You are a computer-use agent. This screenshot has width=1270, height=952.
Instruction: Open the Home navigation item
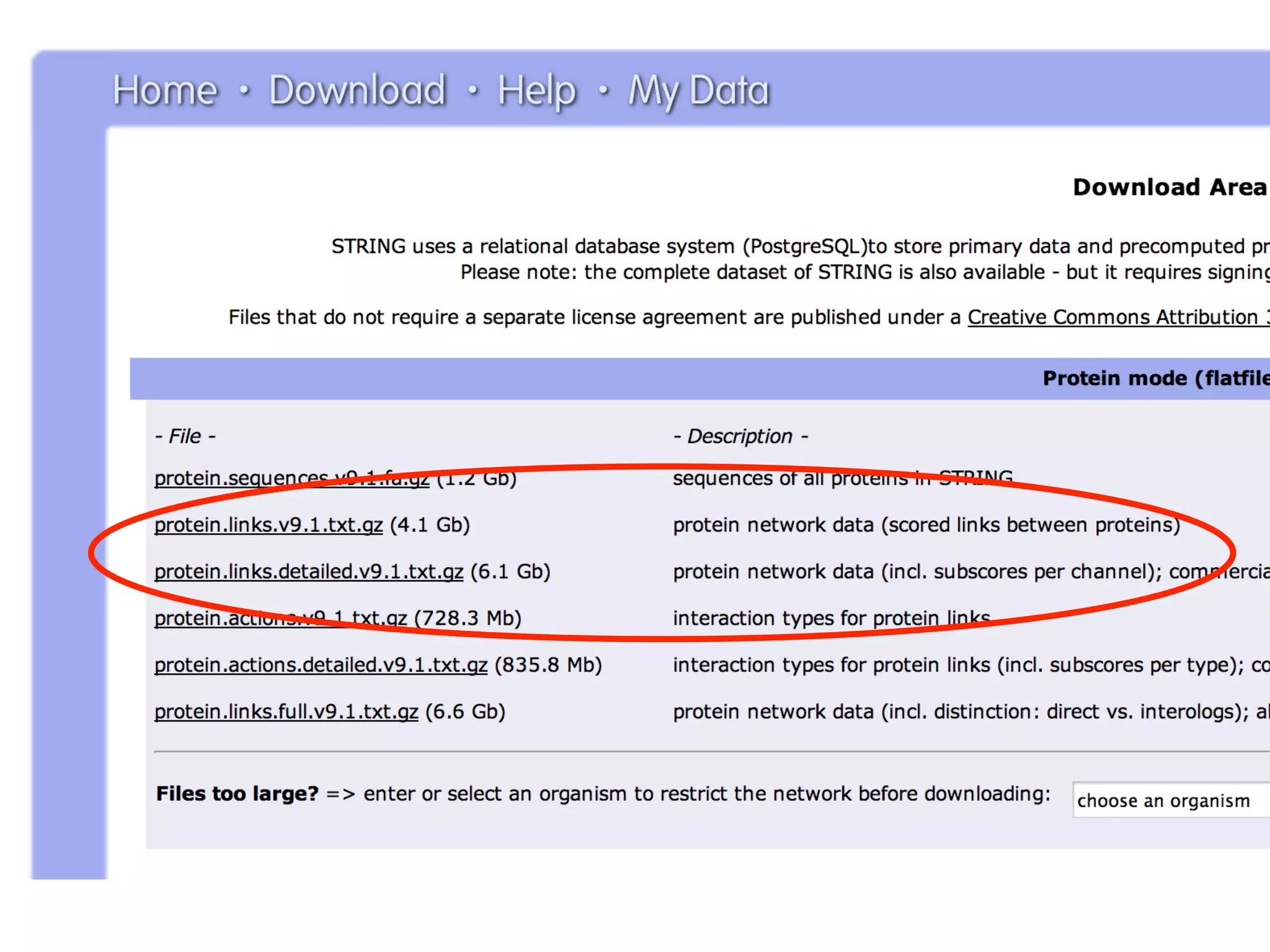165,90
